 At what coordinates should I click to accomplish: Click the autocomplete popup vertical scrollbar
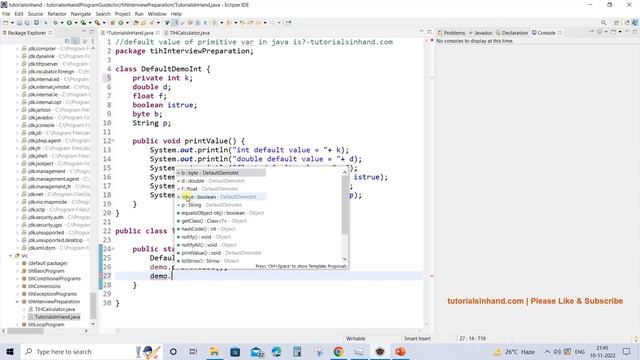tap(345, 206)
